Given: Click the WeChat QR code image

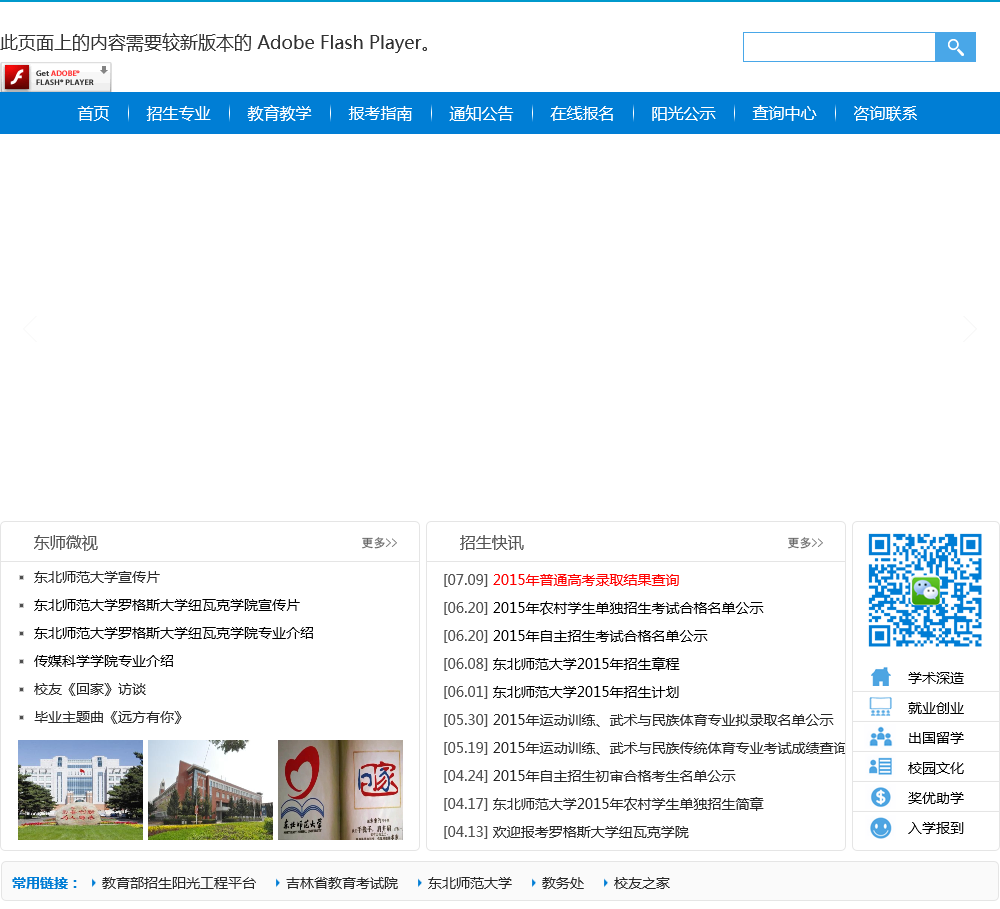Looking at the screenshot, I should coord(925,590).
